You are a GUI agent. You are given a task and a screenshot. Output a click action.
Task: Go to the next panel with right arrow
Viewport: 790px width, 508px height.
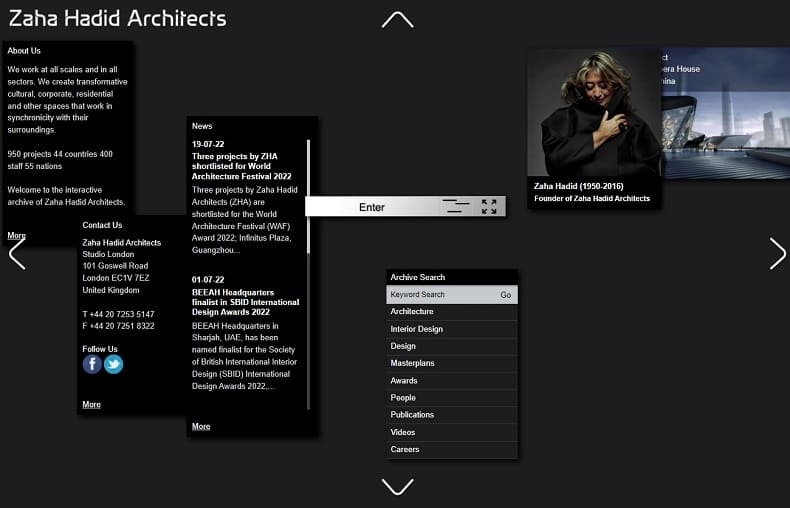click(777, 253)
